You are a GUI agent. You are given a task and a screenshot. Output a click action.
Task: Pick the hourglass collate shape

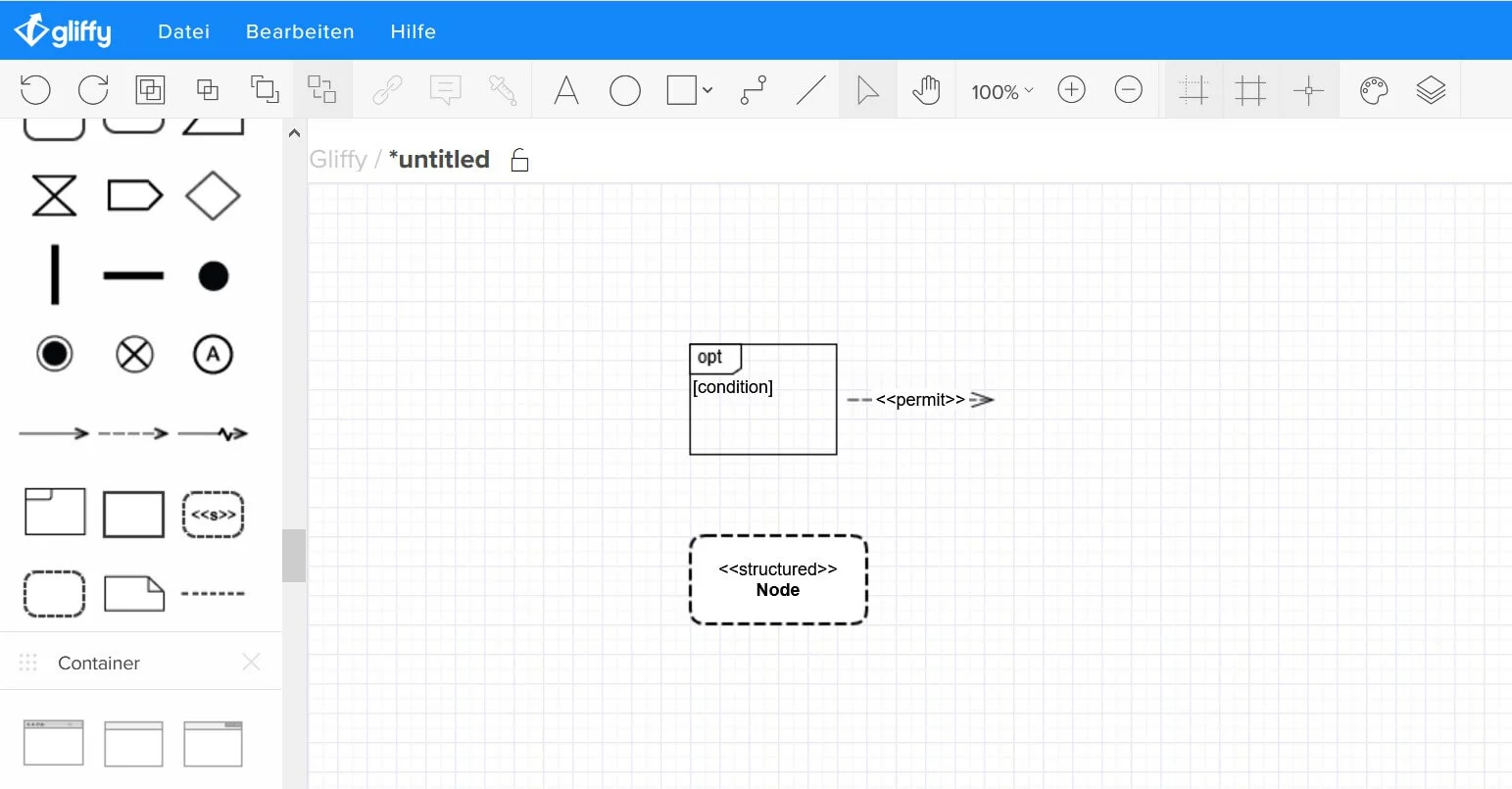coord(54,196)
